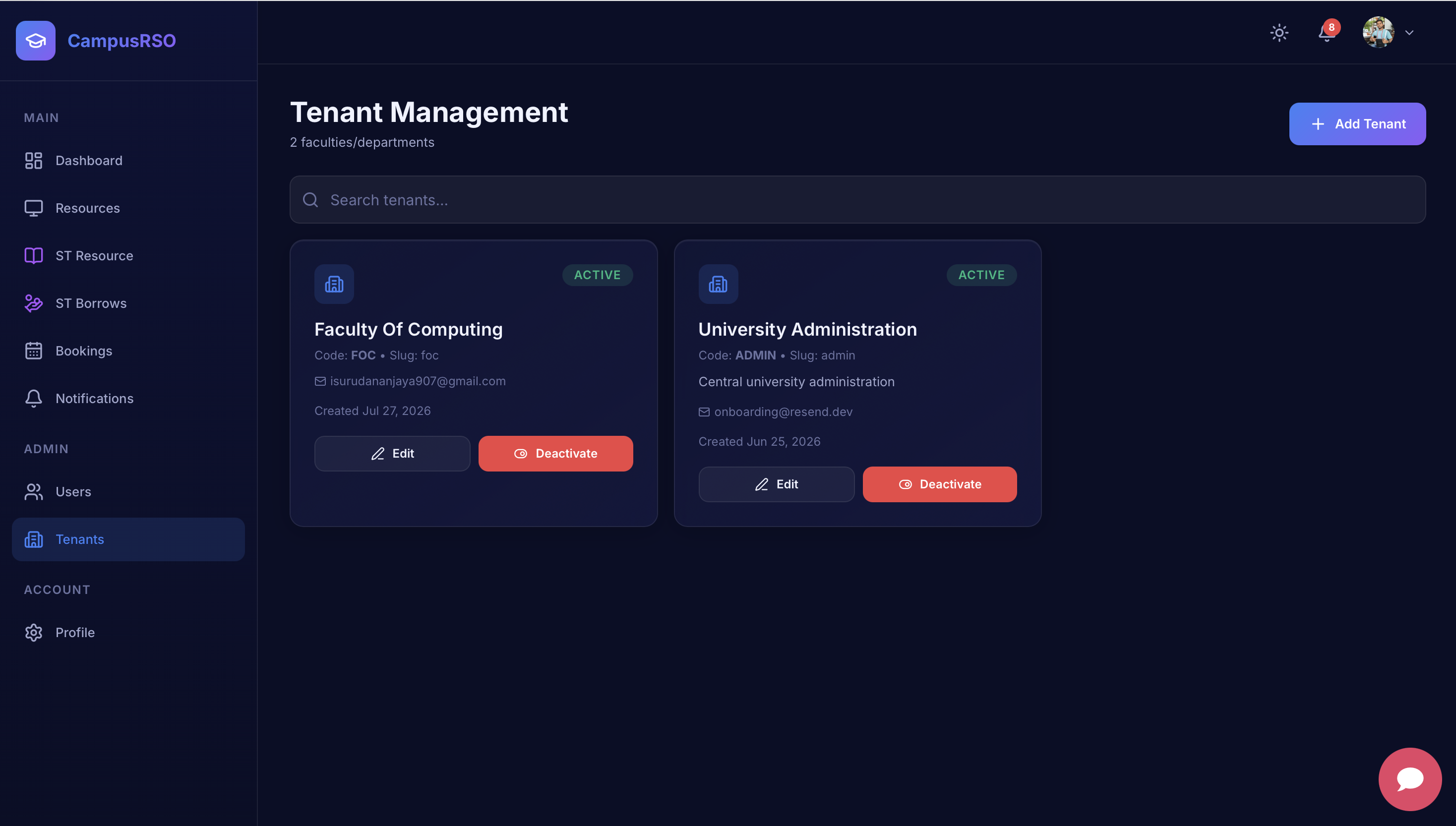1456x826 pixels.
Task: Select Notifications in the sidebar
Action: (x=128, y=398)
